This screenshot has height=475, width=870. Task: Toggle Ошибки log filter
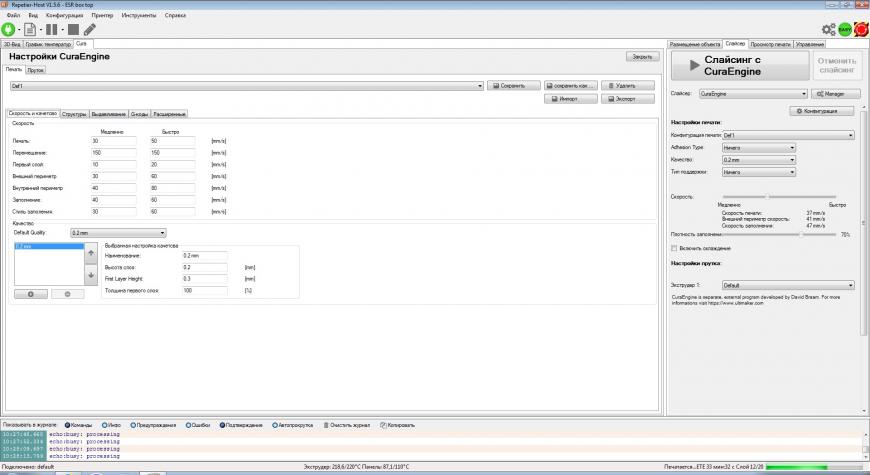pos(198,425)
